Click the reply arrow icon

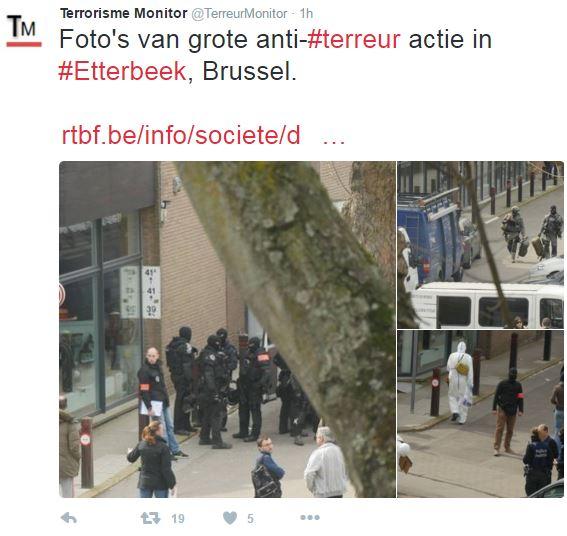coord(69,518)
